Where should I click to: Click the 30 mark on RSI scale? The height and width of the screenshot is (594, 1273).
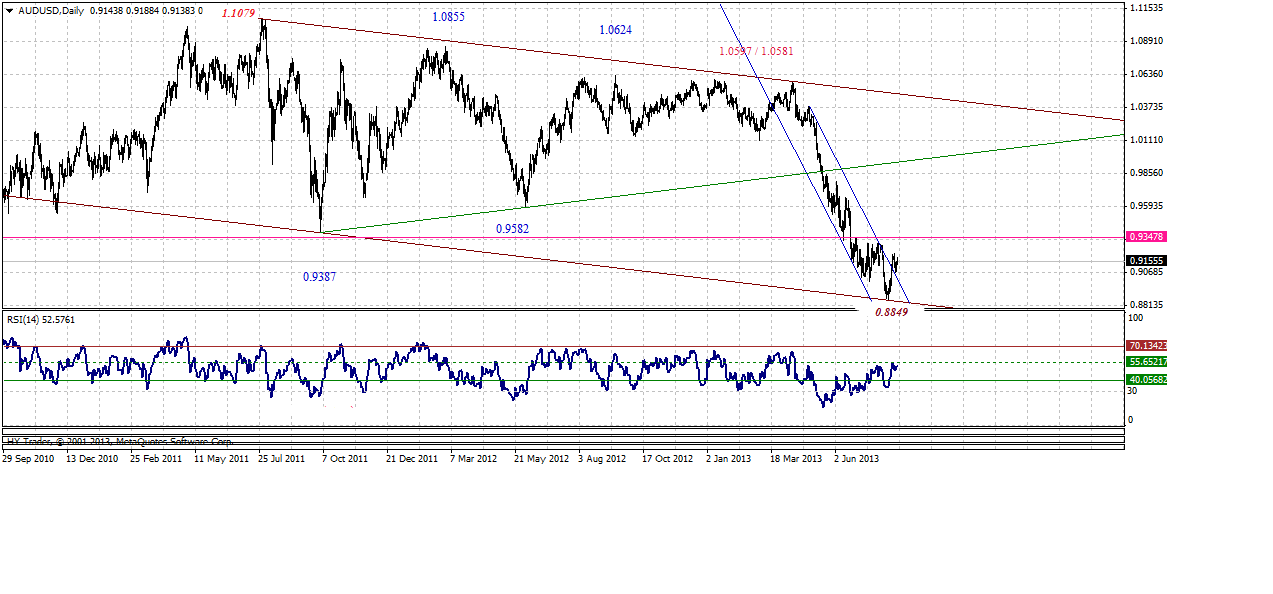coord(1133,391)
